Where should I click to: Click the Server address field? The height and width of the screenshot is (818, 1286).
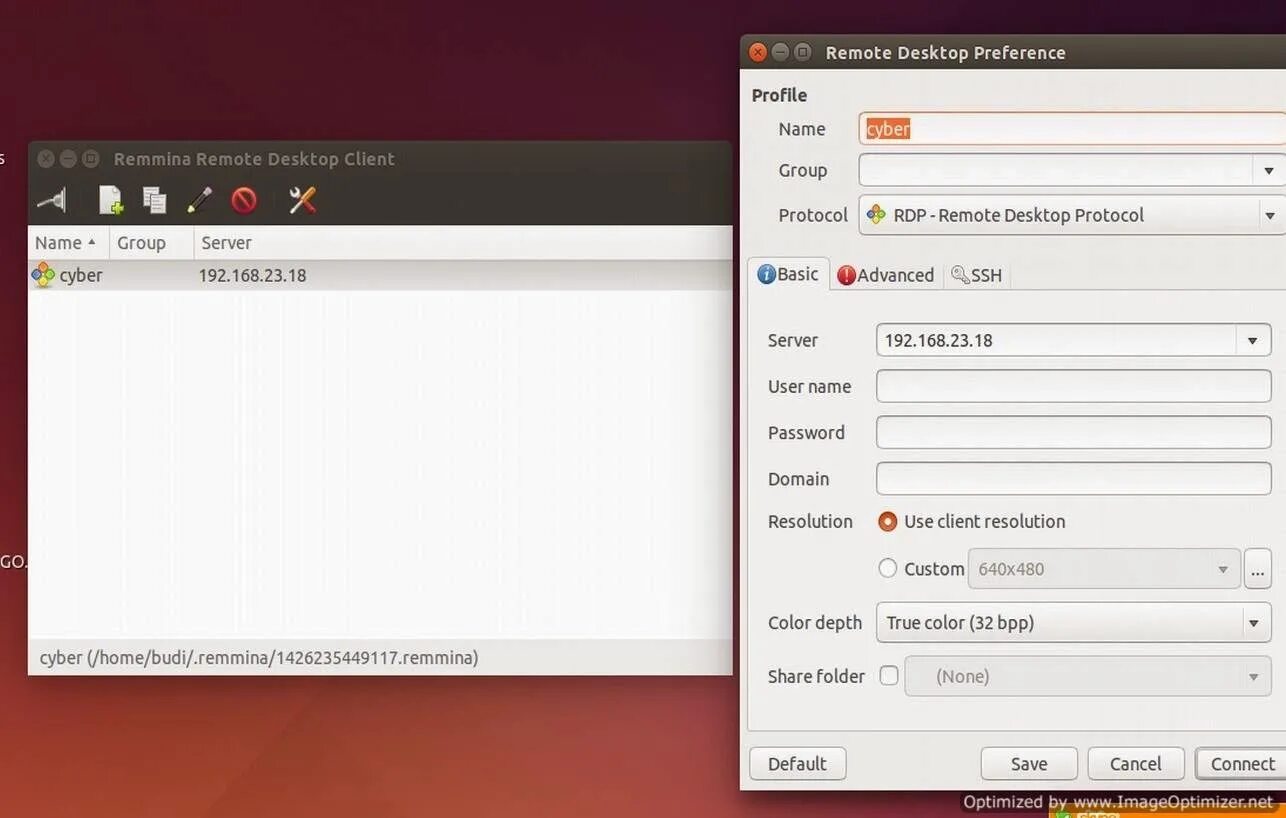1056,340
